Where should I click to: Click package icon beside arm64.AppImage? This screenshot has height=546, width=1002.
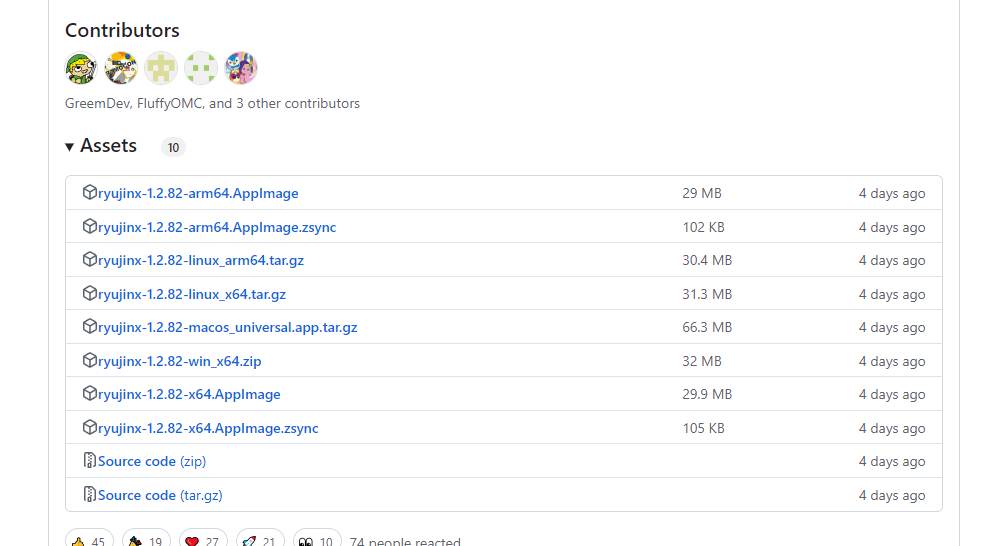click(x=89, y=192)
